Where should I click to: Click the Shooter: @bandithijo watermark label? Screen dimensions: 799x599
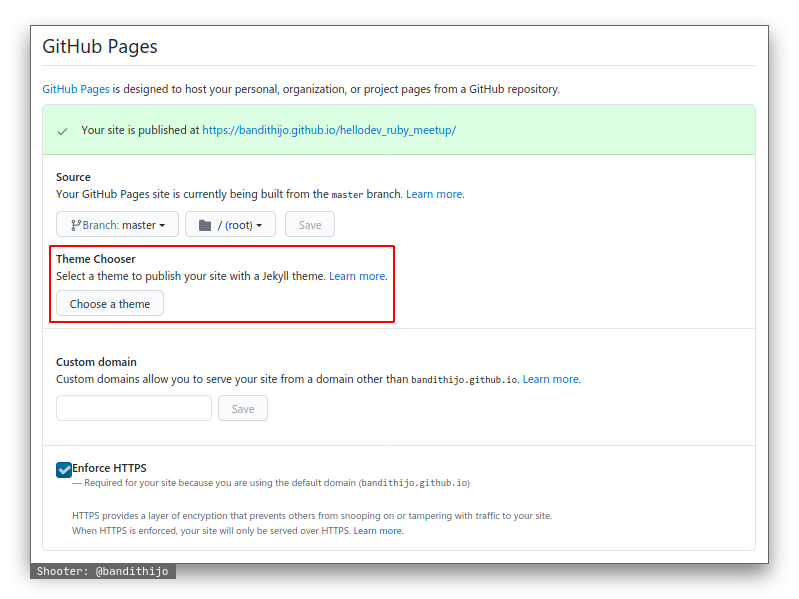[x=103, y=572]
